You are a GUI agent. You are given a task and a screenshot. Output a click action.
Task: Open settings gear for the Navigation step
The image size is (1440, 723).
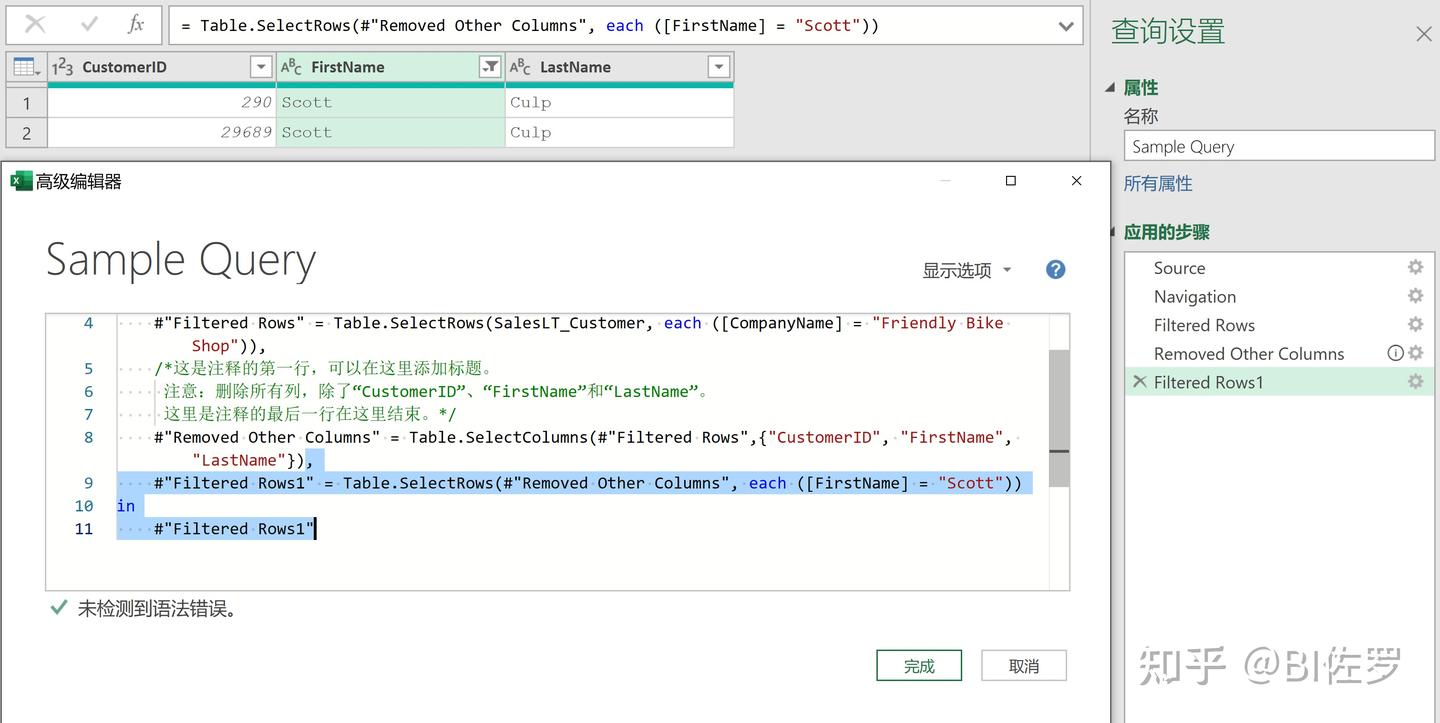click(1415, 296)
